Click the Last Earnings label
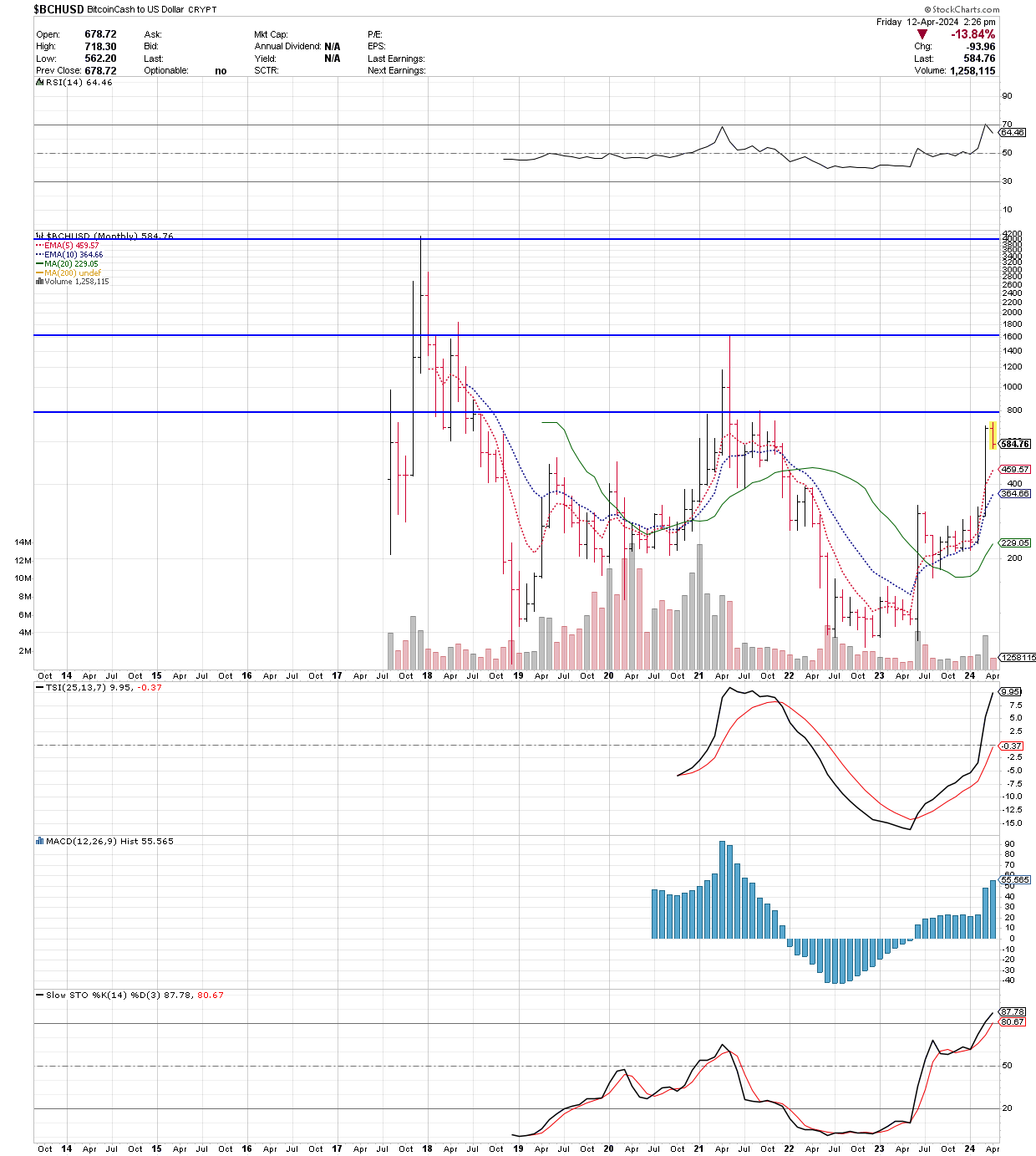This screenshot has width=1036, height=1156. [396, 59]
